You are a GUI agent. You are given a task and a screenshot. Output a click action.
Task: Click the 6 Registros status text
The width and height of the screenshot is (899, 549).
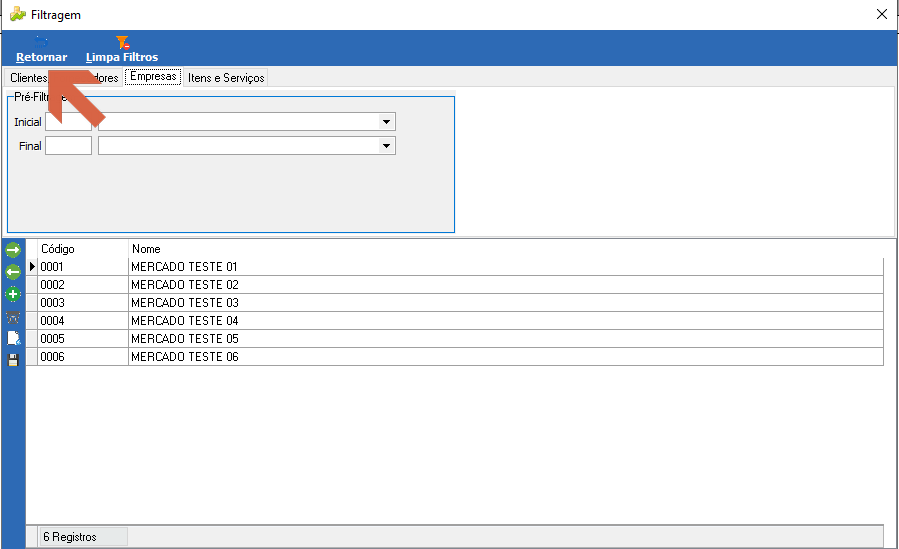tap(70, 537)
